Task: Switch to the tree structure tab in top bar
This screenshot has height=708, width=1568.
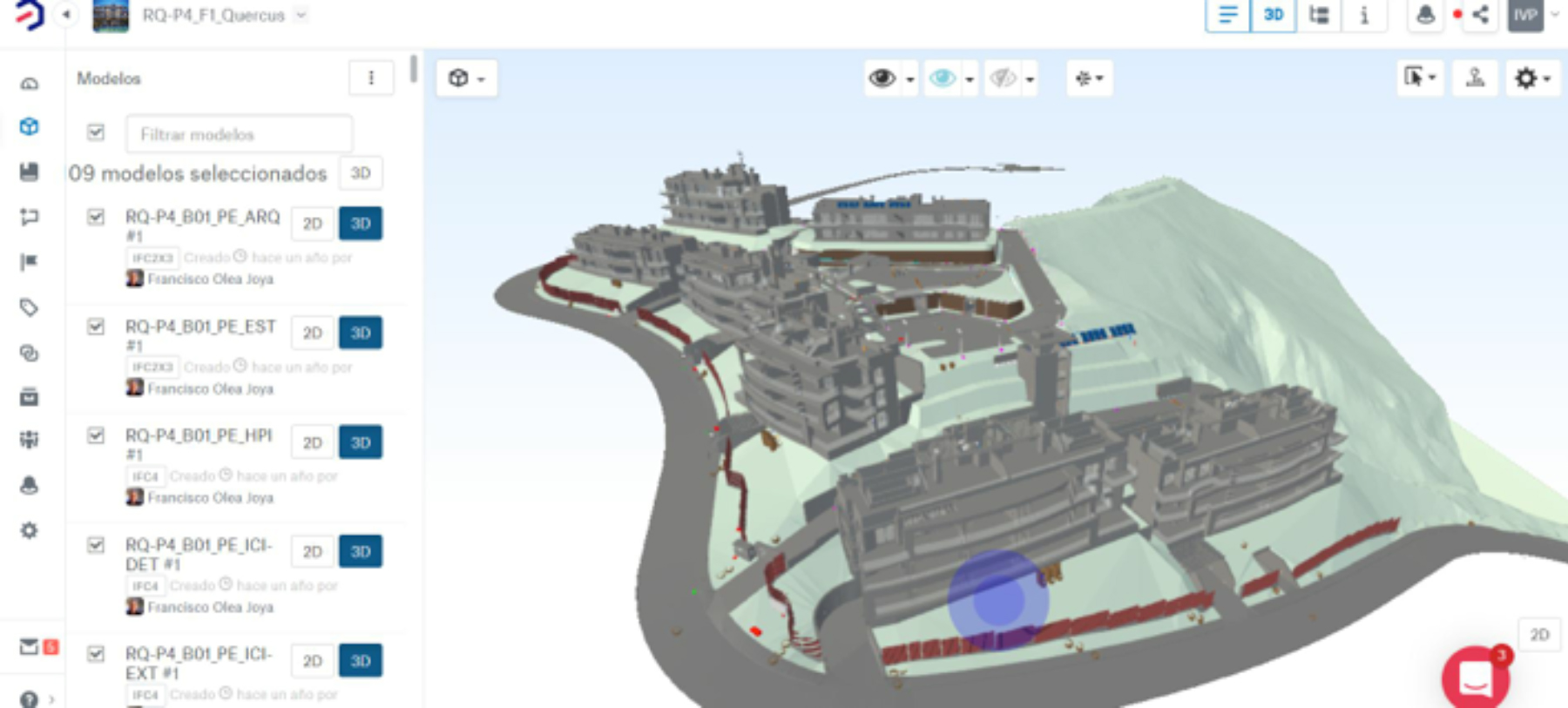Action: pyautogui.click(x=1319, y=15)
